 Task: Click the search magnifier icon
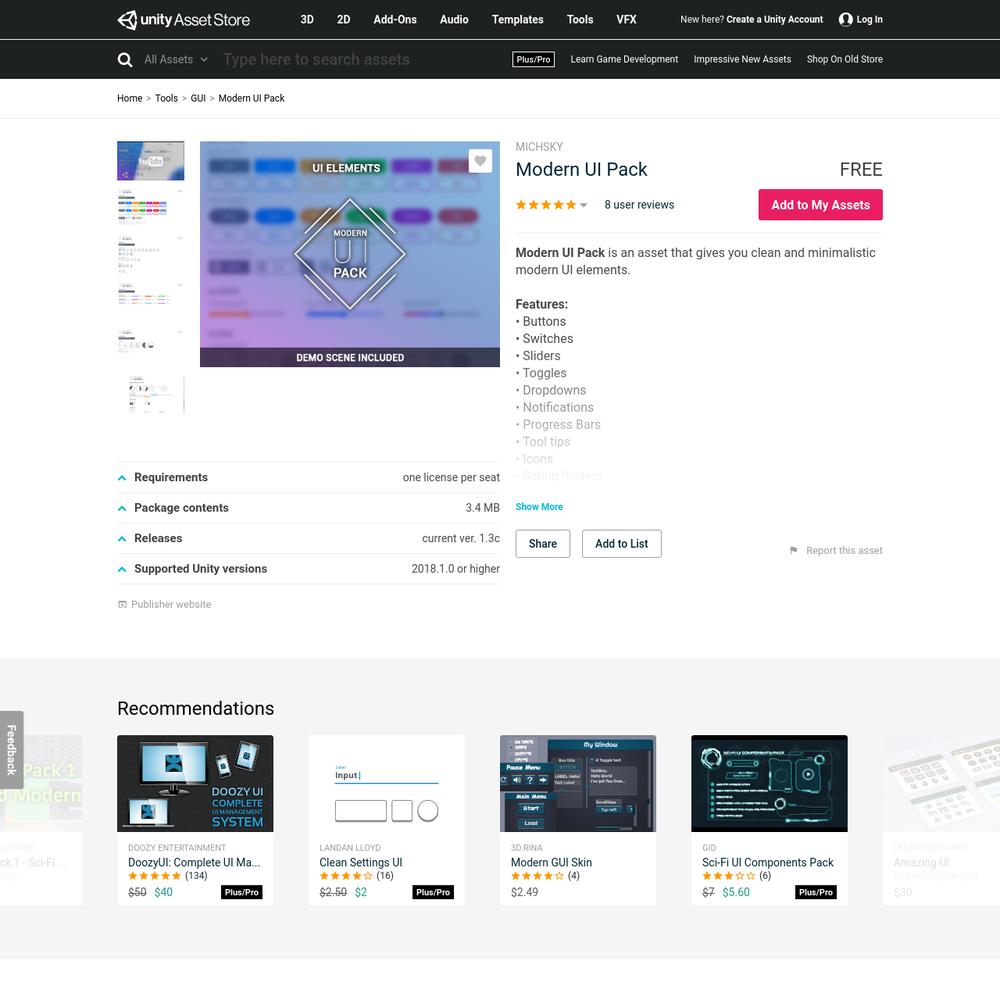[x=125, y=60]
